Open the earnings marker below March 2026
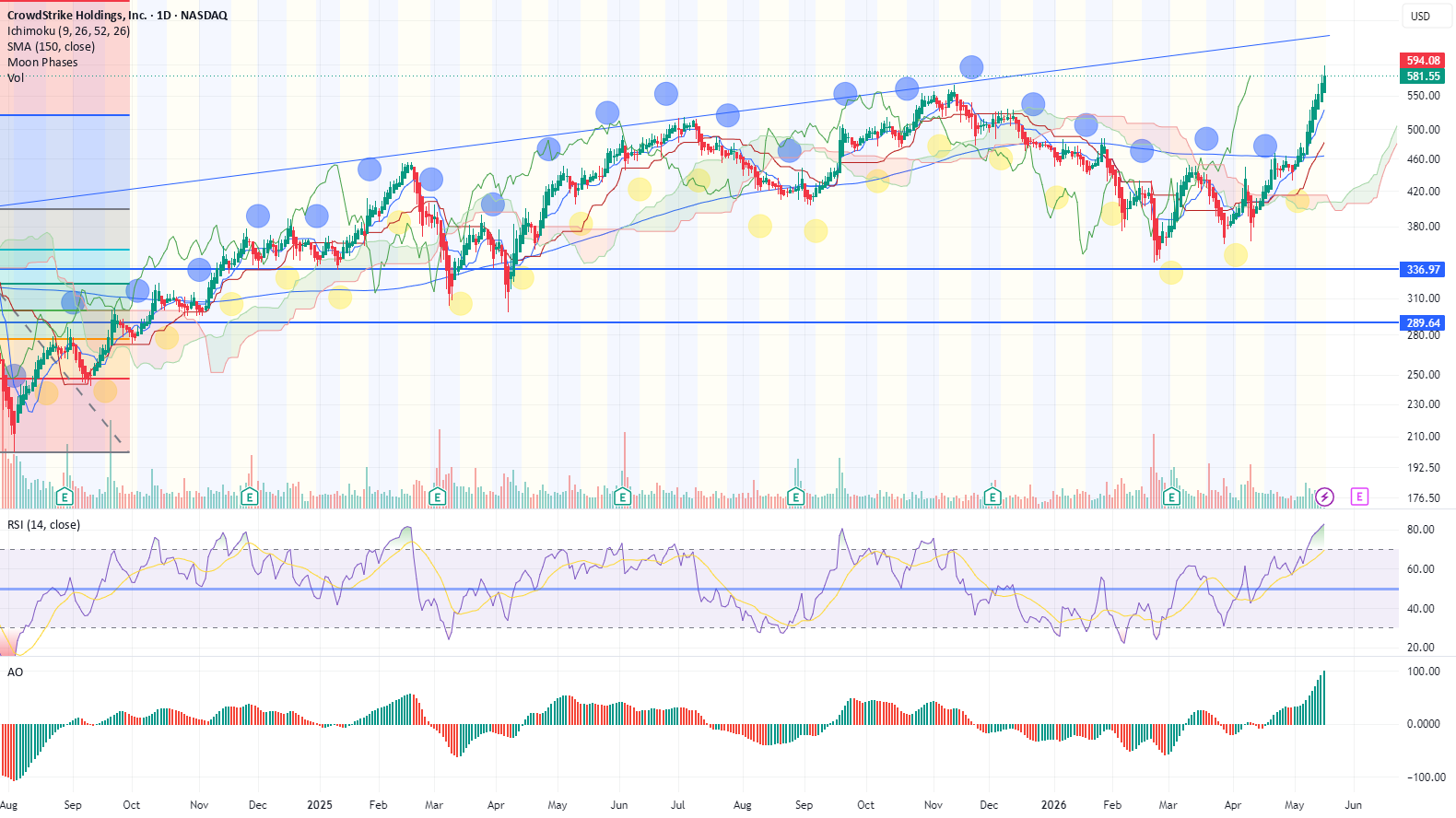1456x818 pixels. coord(1171,497)
